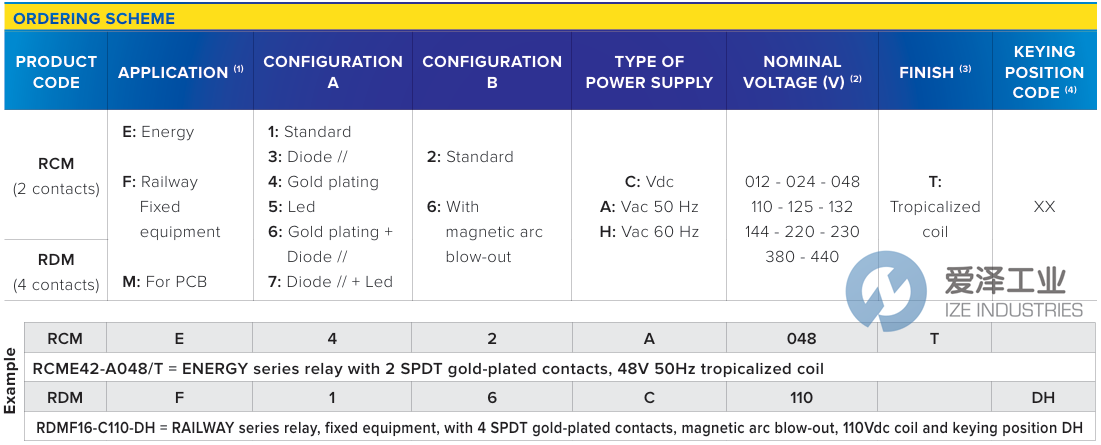Click the KEYING POSITION CODE header
Screen dimensions: 1101x445
tap(1044, 72)
